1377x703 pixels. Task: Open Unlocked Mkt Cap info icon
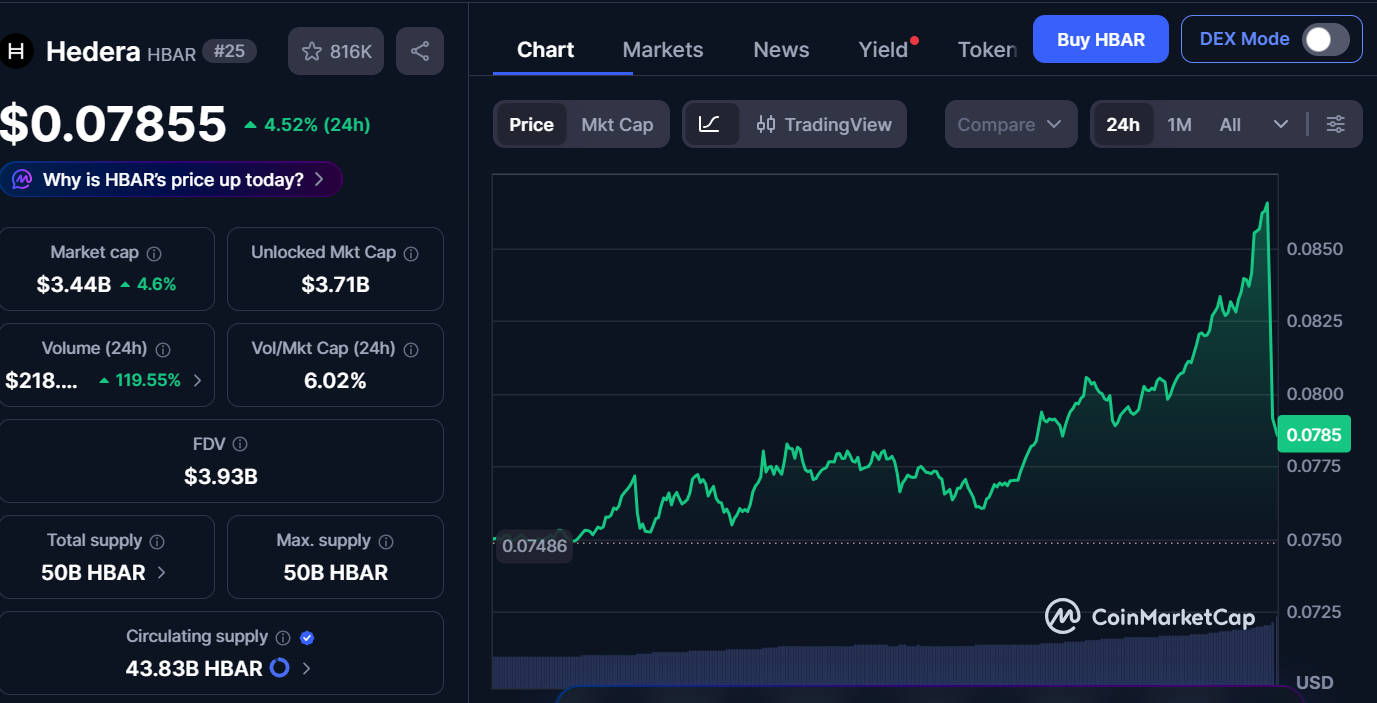(x=411, y=254)
